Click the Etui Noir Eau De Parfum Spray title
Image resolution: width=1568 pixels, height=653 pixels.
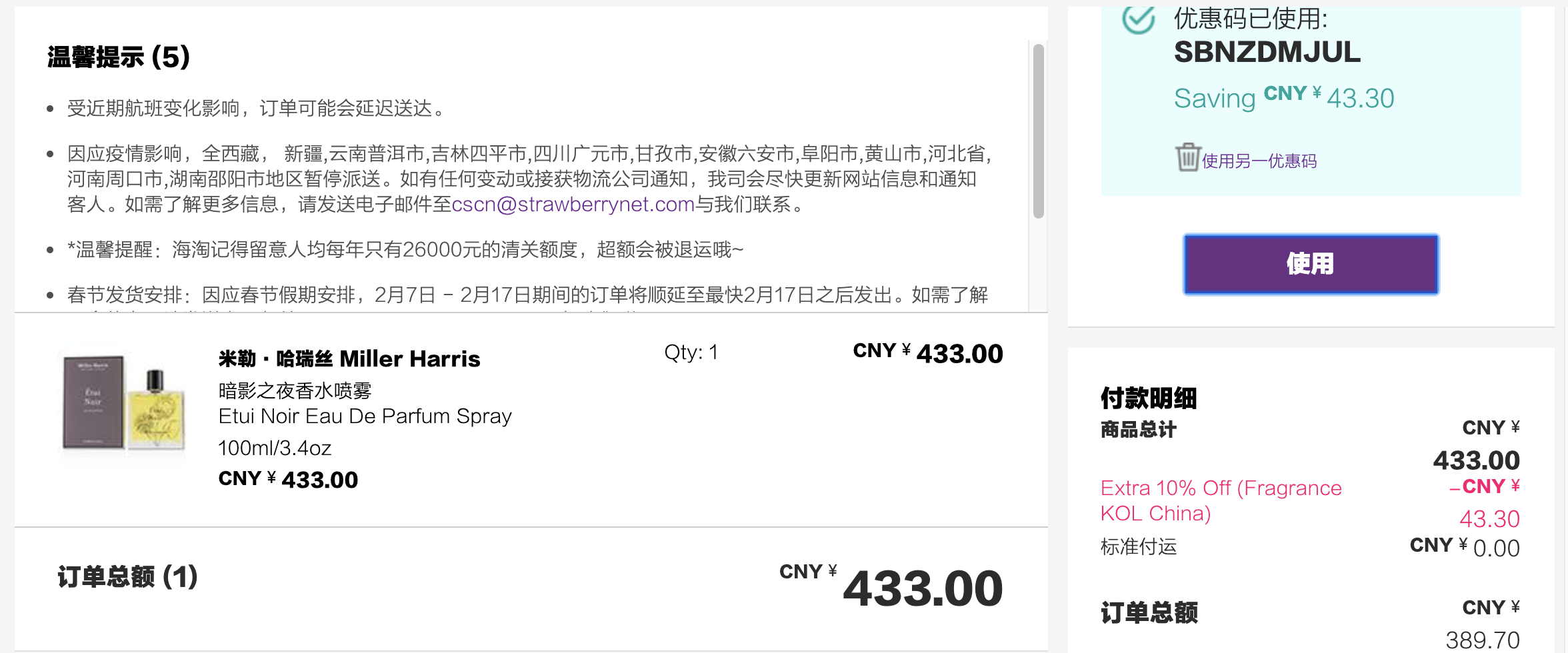pyautogui.click(x=365, y=416)
